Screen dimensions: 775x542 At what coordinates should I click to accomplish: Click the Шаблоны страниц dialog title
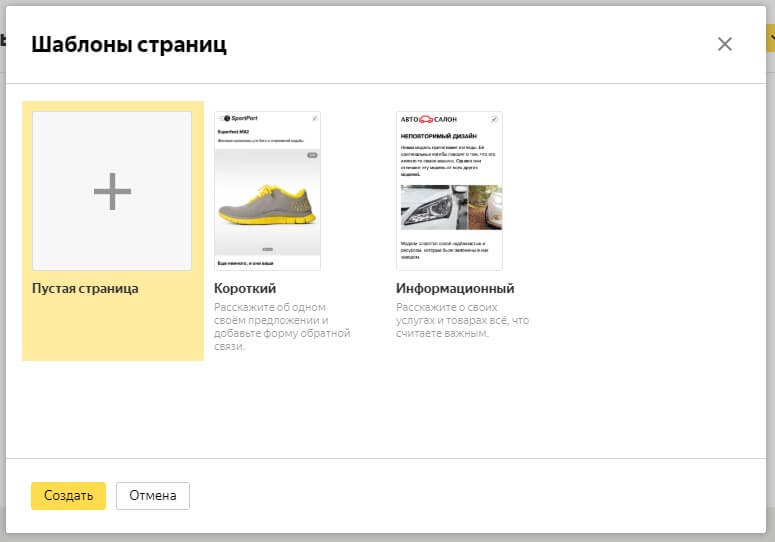(129, 44)
